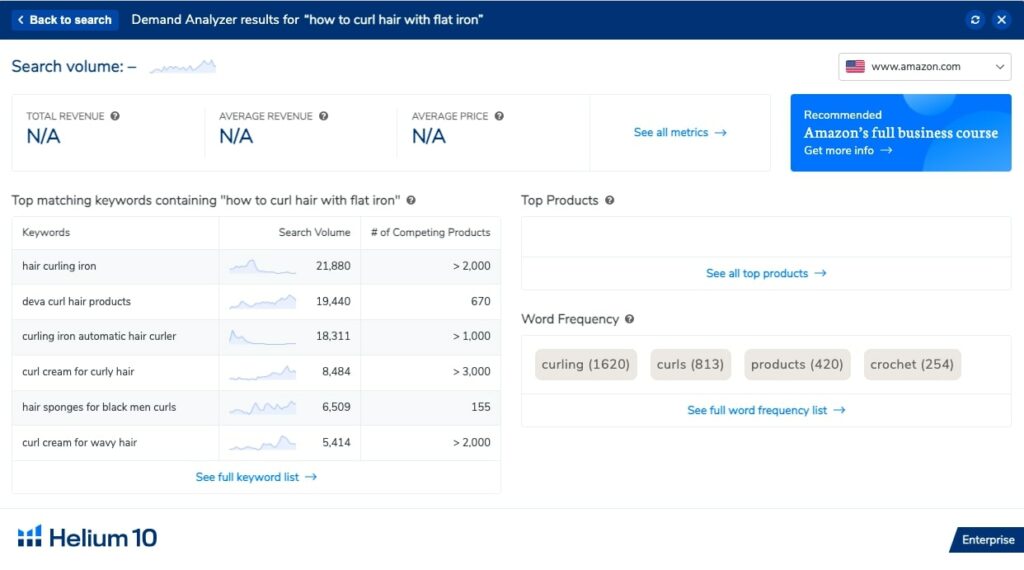
Task: Click the Helium 10 logo
Action: tap(87, 537)
